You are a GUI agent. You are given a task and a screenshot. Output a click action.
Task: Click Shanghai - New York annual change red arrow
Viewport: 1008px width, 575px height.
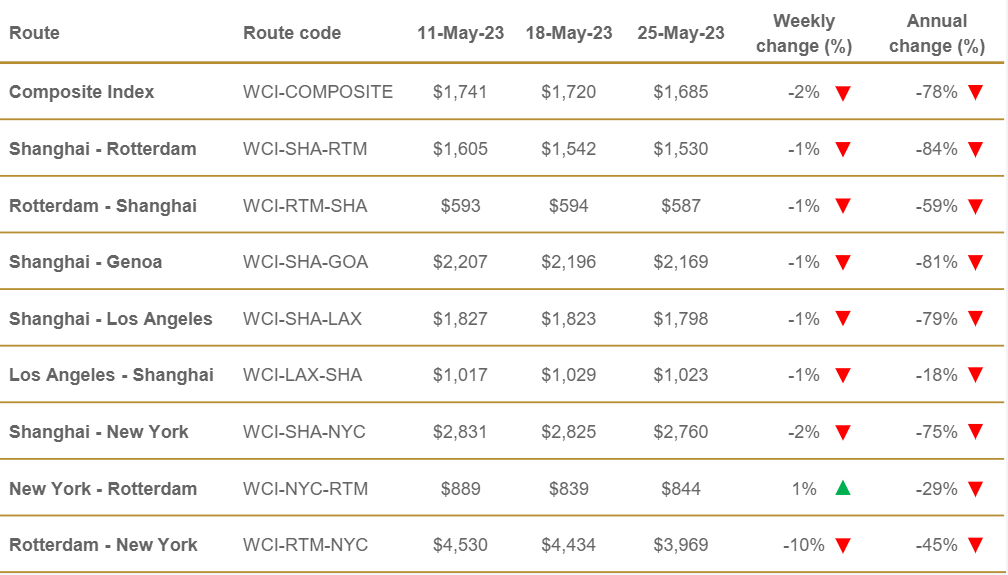click(x=976, y=433)
